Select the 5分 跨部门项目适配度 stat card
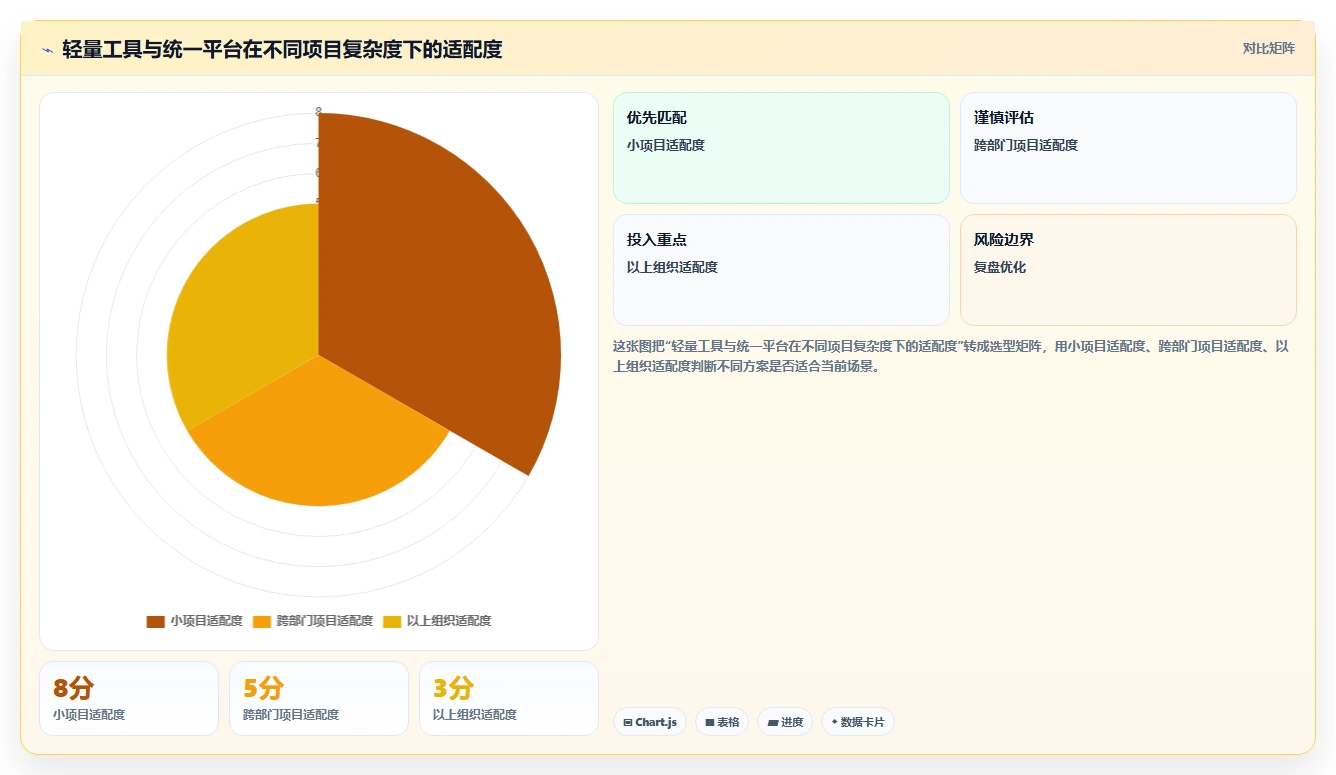Screen dimensions: 1336x775 coord(319,698)
